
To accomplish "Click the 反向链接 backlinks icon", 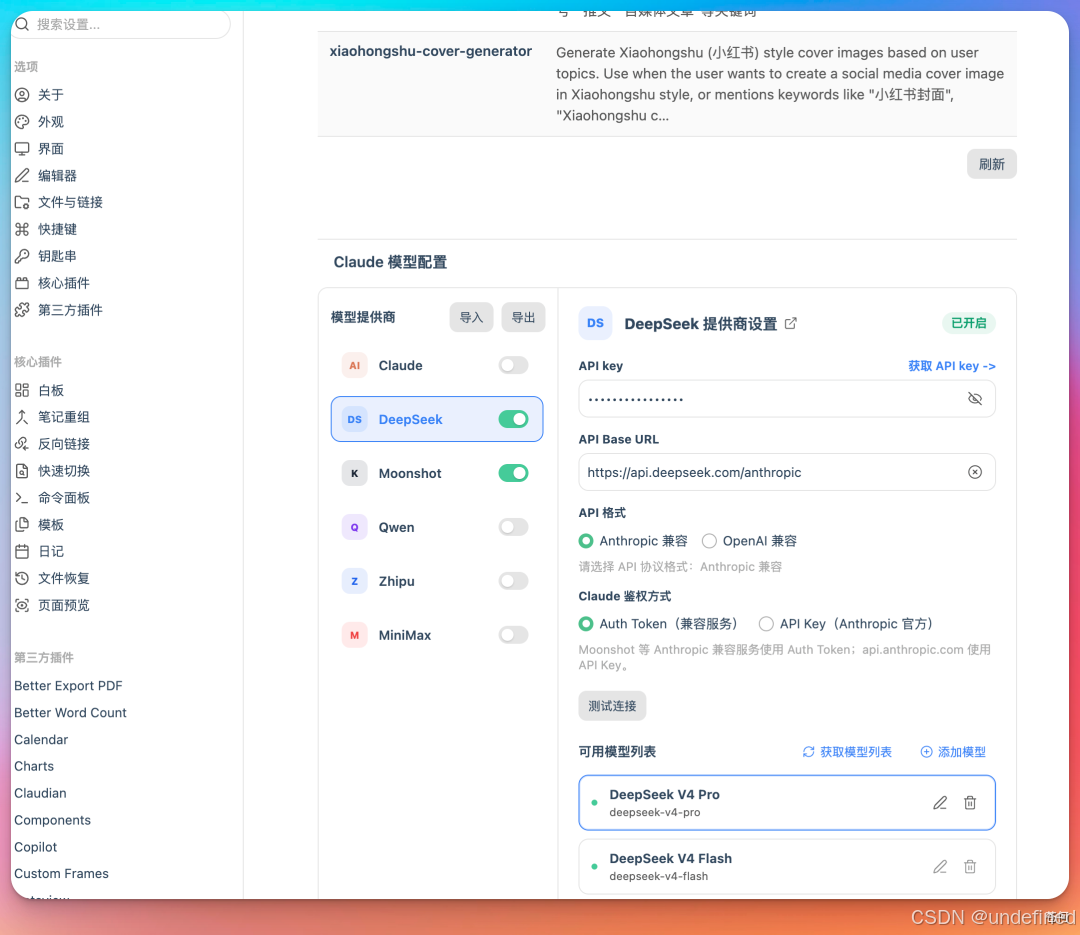I will pos(22,444).
